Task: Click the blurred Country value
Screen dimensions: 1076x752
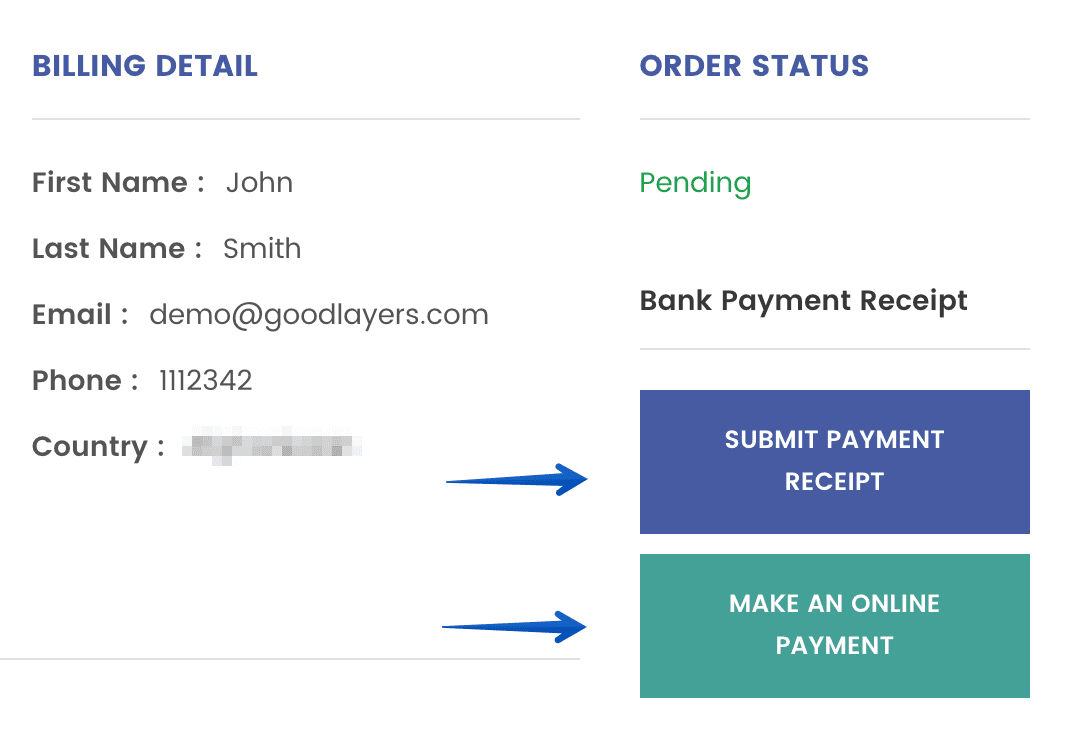Action: tap(271, 445)
